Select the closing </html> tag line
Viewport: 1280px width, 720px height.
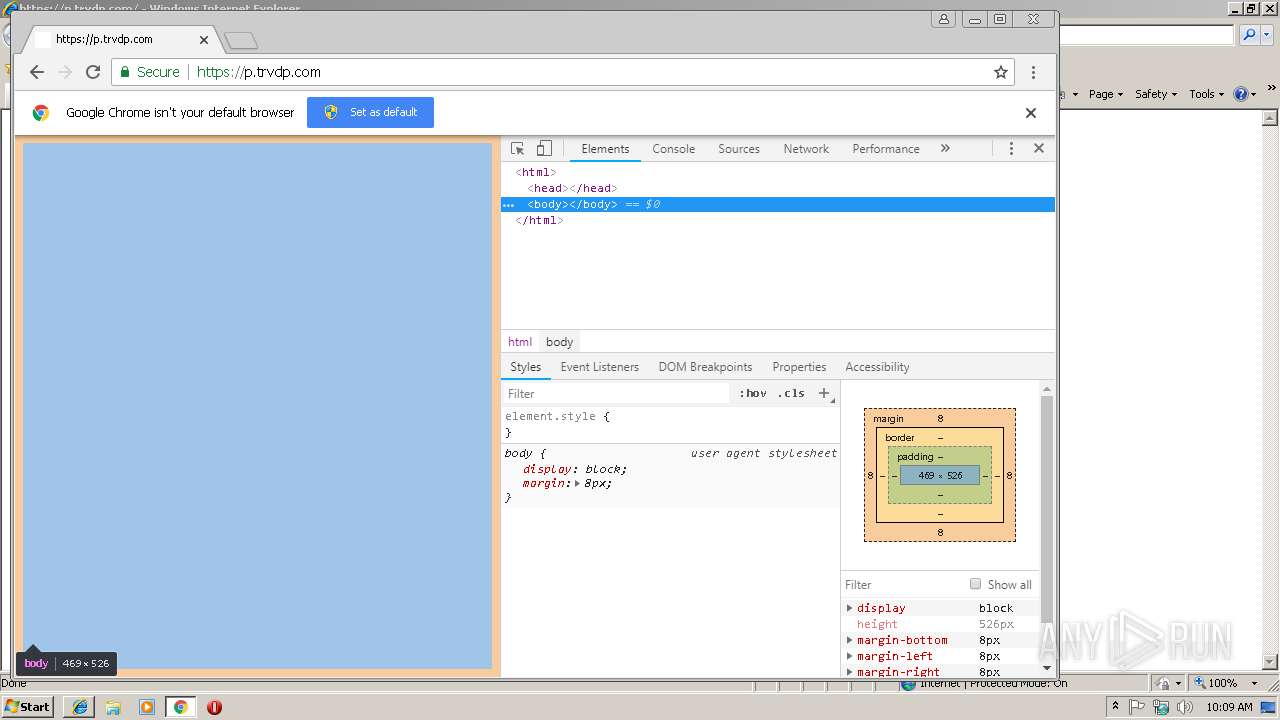539,220
